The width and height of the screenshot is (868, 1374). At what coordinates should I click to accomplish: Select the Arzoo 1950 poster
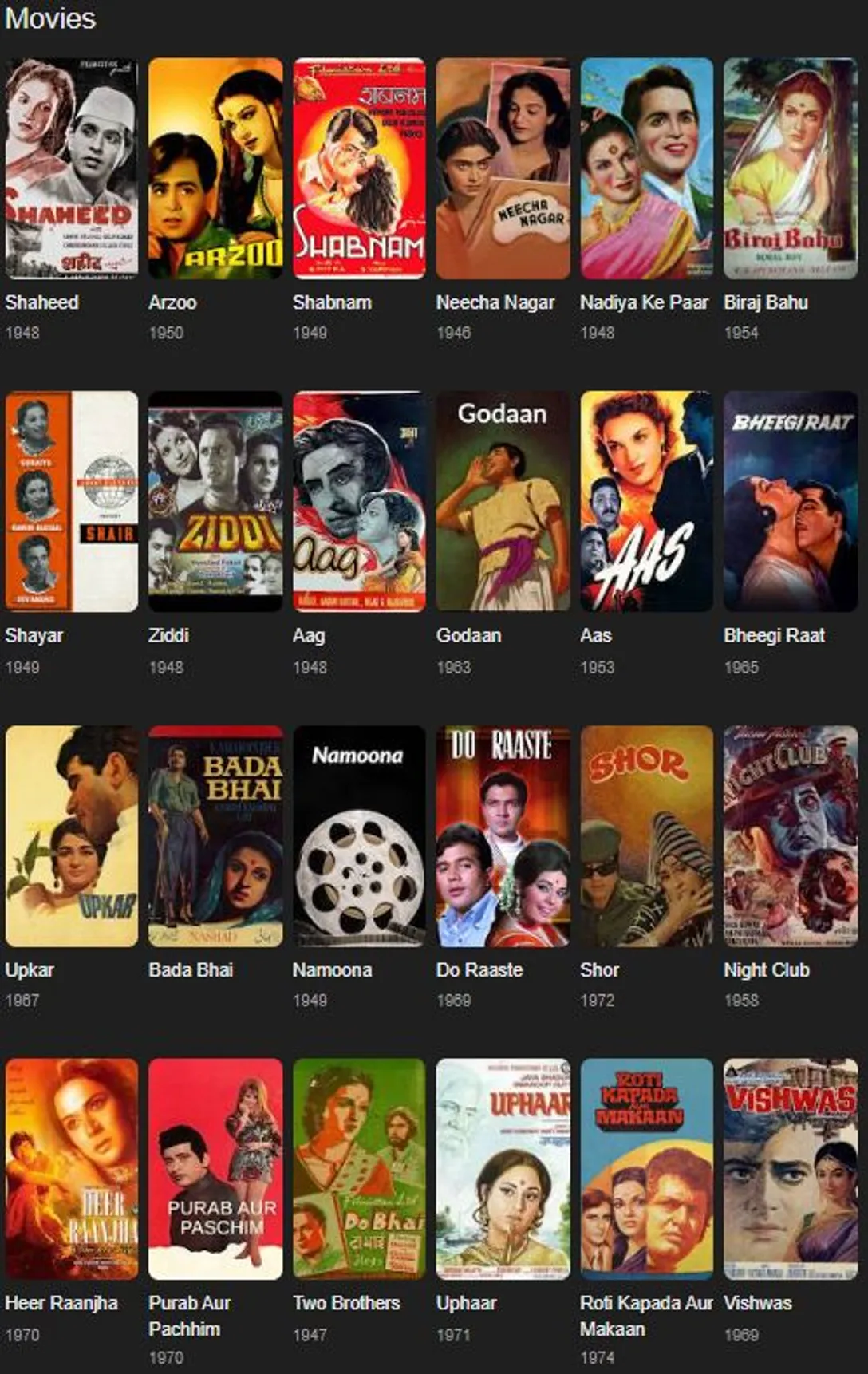[x=215, y=168]
